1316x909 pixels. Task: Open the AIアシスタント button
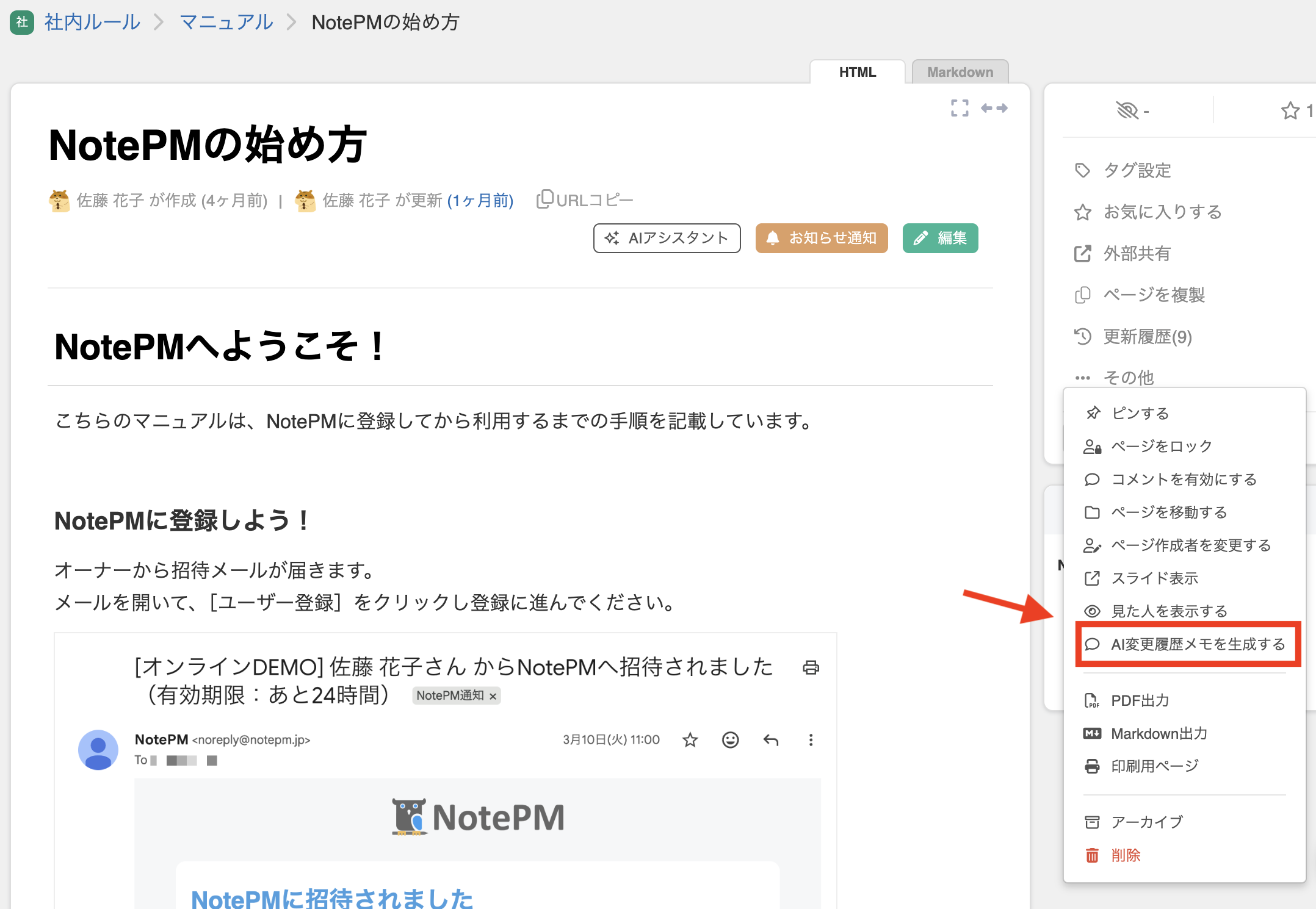[667, 238]
